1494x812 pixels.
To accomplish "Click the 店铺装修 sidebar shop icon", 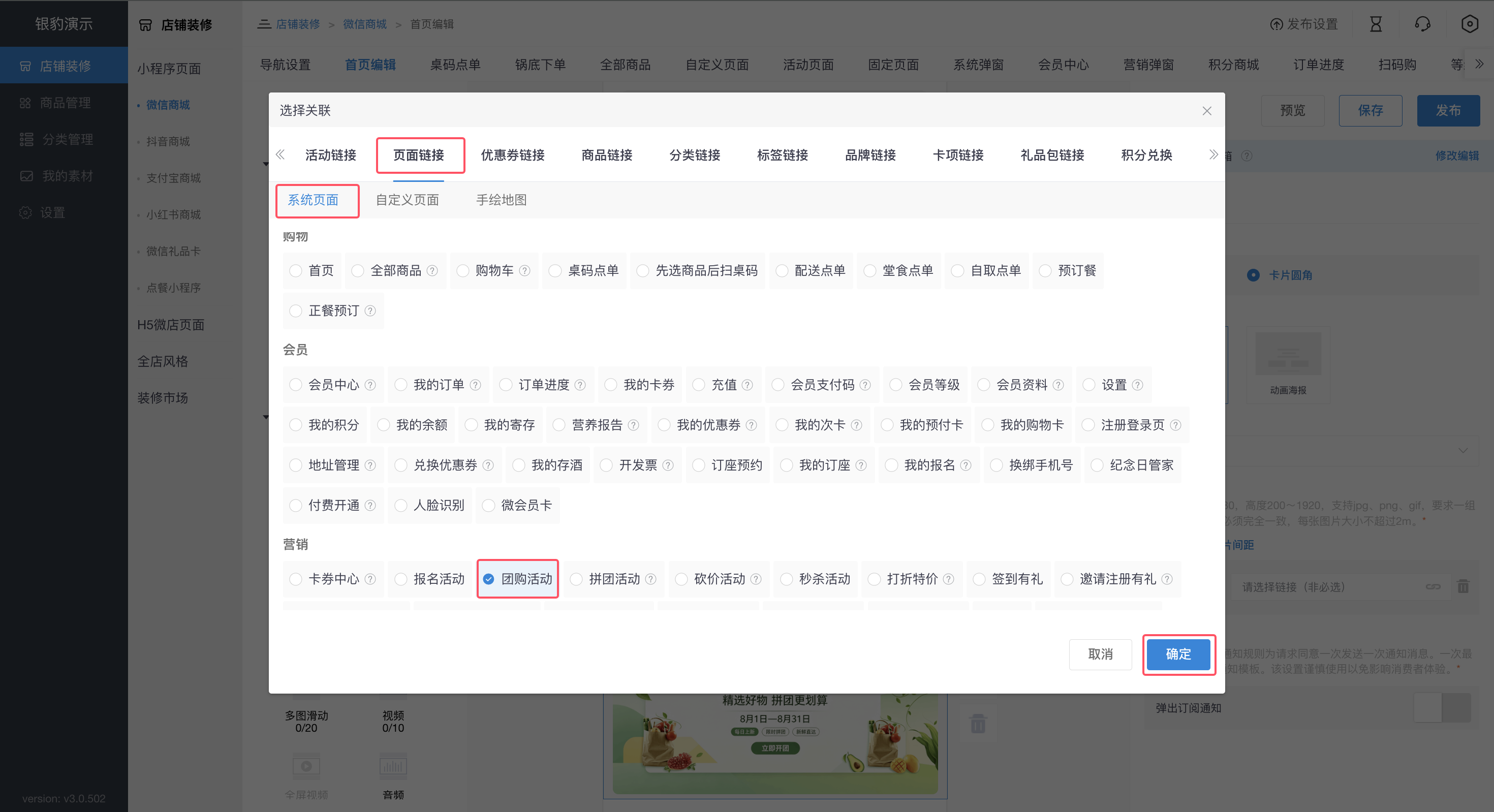I will tap(25, 66).
